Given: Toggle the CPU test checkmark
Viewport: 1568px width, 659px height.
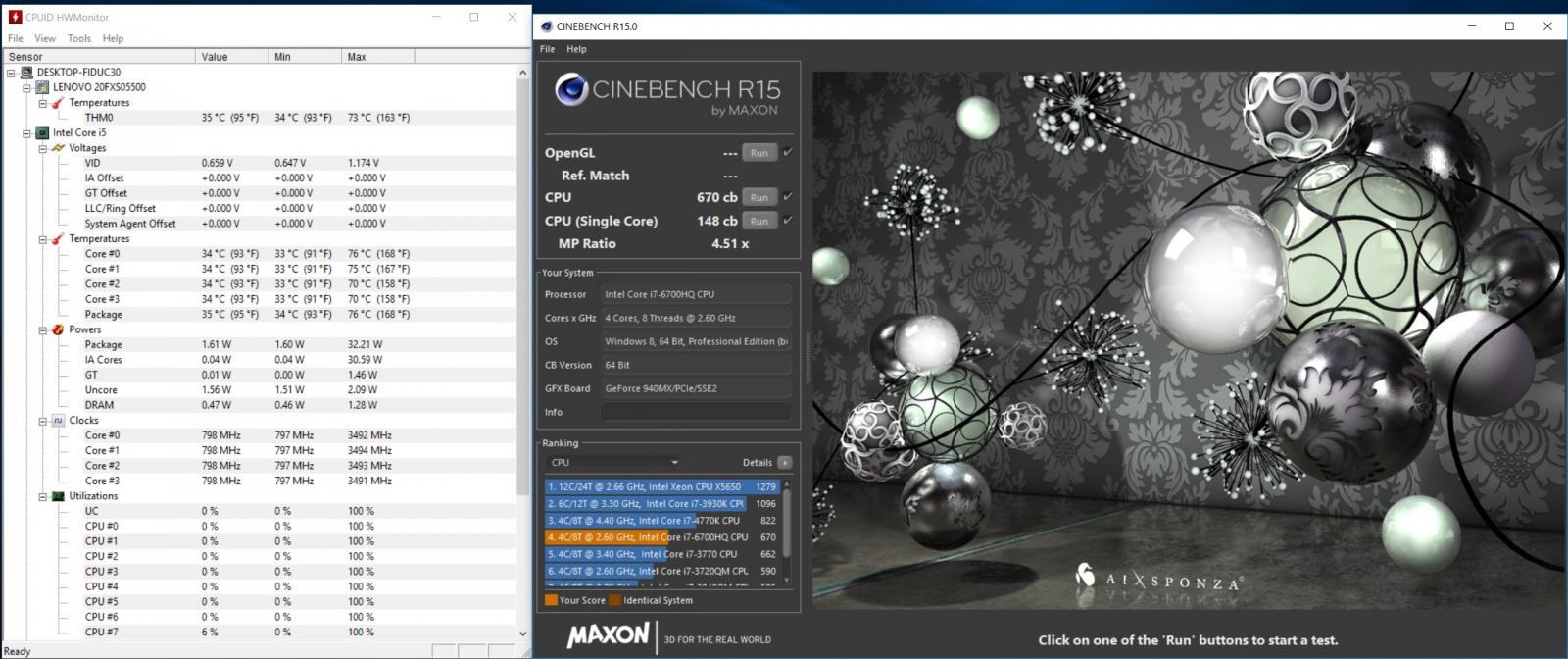Looking at the screenshot, I should (787, 197).
